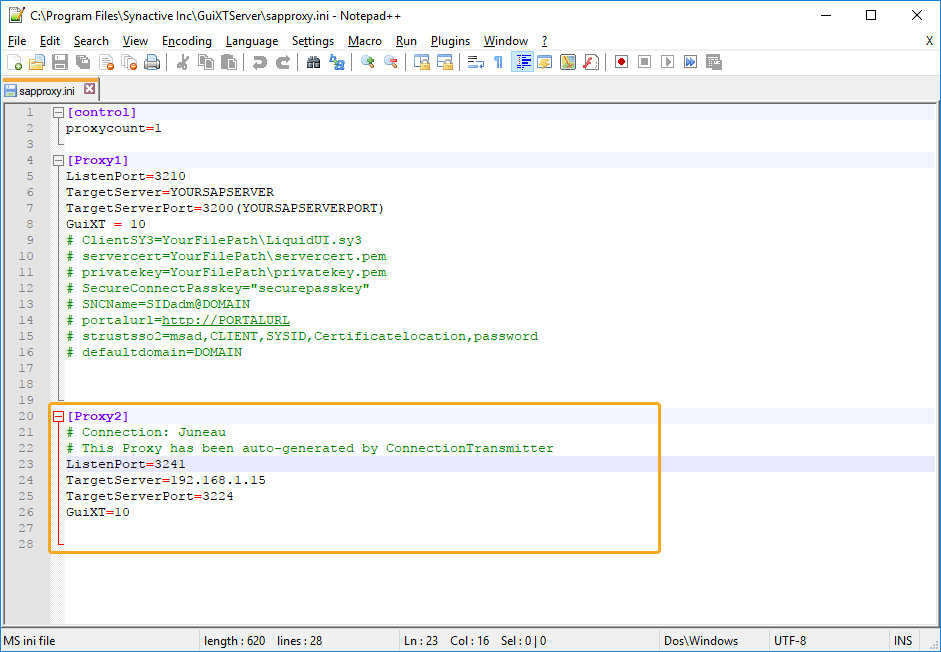Click the X at the menu bar's right end
This screenshot has height=652, width=941.
[929, 41]
